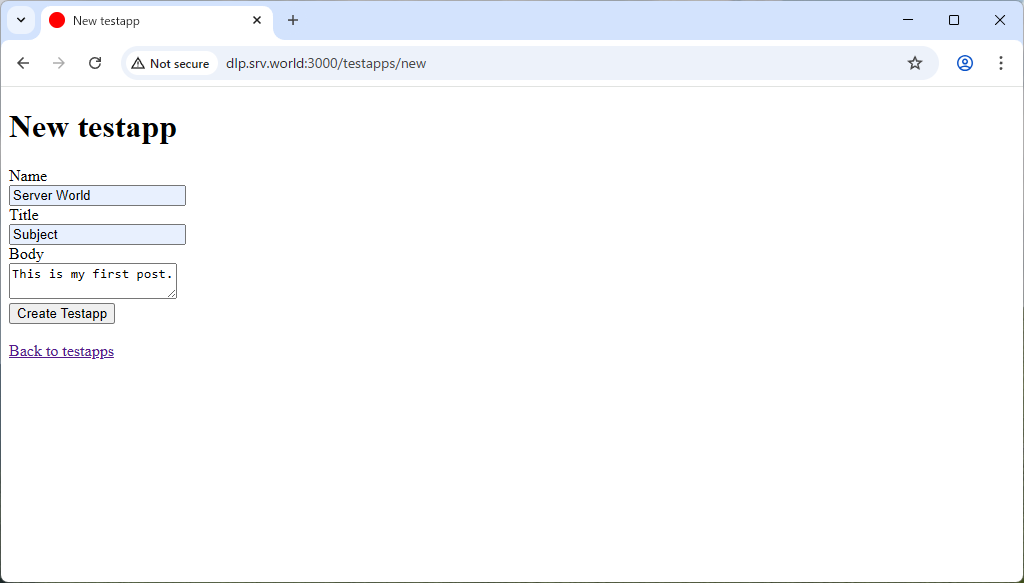This screenshot has width=1024, height=583.
Task: Expand the Not secure site information panel
Action: (170, 62)
